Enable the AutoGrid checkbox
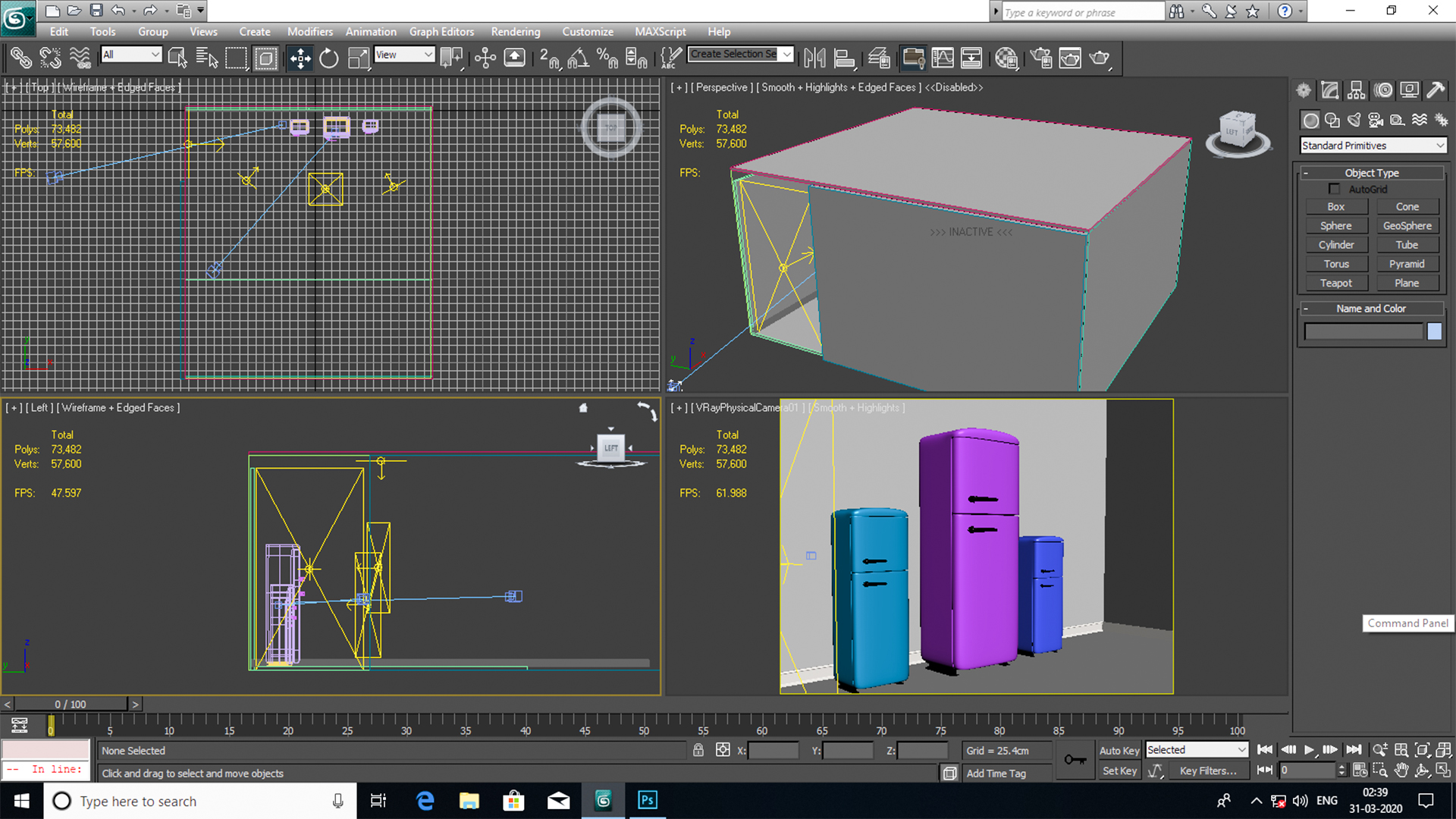The height and width of the screenshot is (819, 1456). click(1335, 190)
